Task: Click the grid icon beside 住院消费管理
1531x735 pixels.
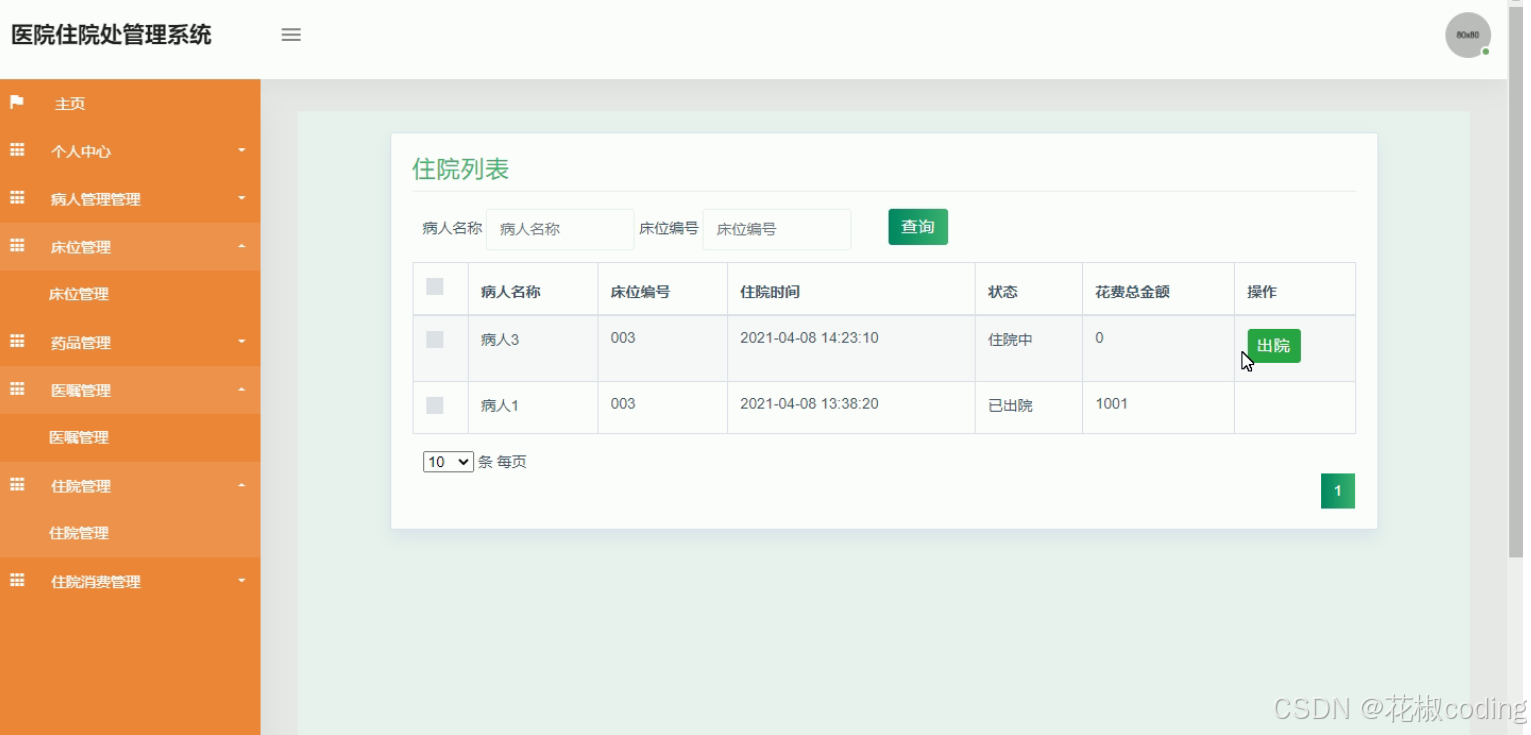Action: click(x=15, y=580)
